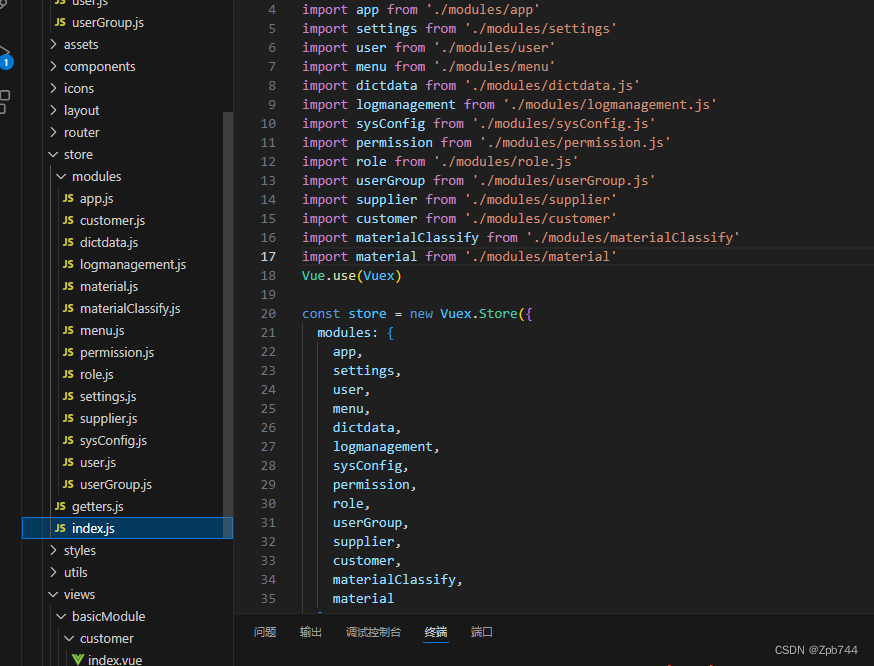Open customer.js in modules
The height and width of the screenshot is (666, 874).
pyautogui.click(x=112, y=221)
